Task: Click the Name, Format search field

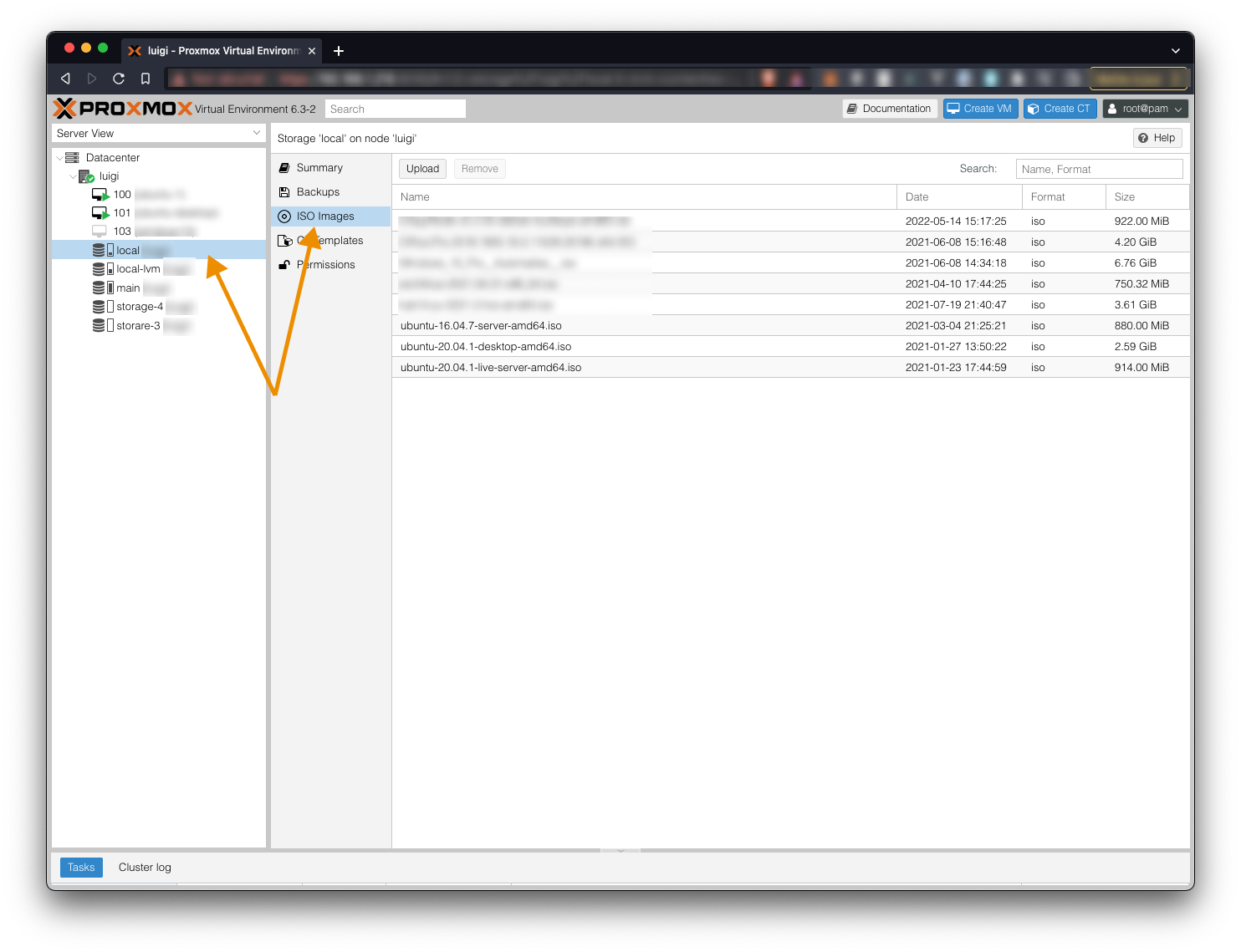Action: pyautogui.click(x=1099, y=169)
